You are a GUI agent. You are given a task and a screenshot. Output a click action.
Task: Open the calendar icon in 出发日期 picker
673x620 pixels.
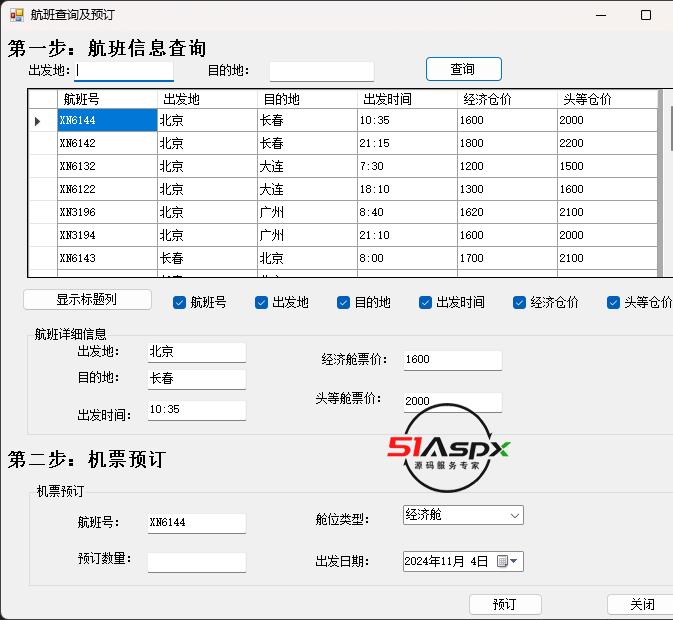point(502,562)
